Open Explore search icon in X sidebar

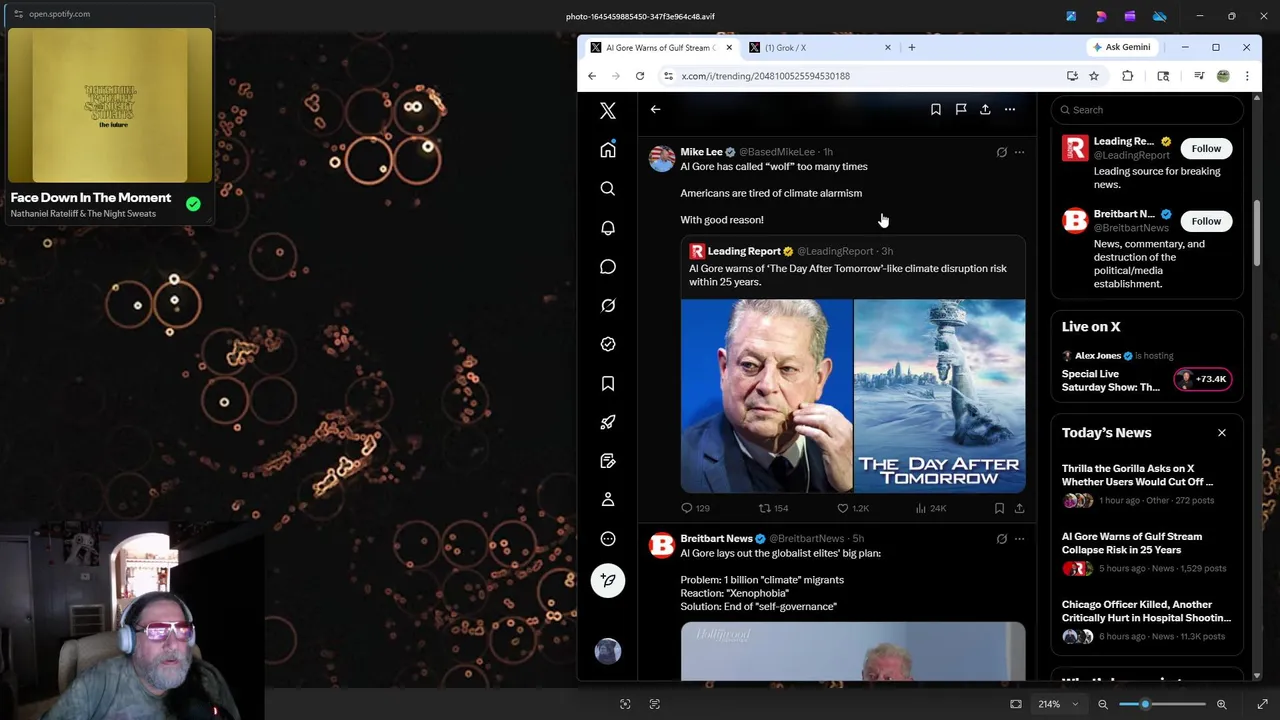(608, 189)
